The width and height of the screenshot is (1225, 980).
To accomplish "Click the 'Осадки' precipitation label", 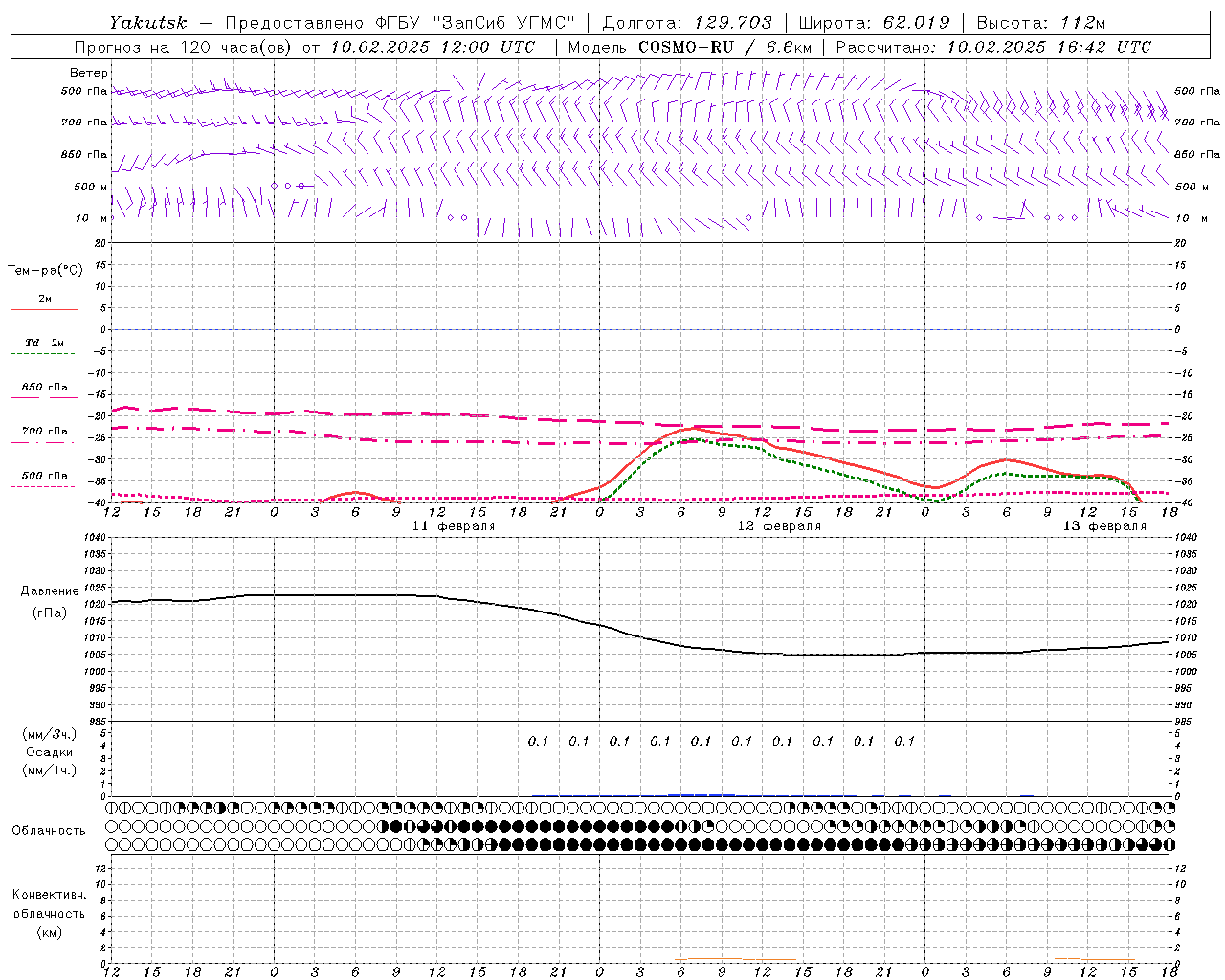I will point(50,752).
